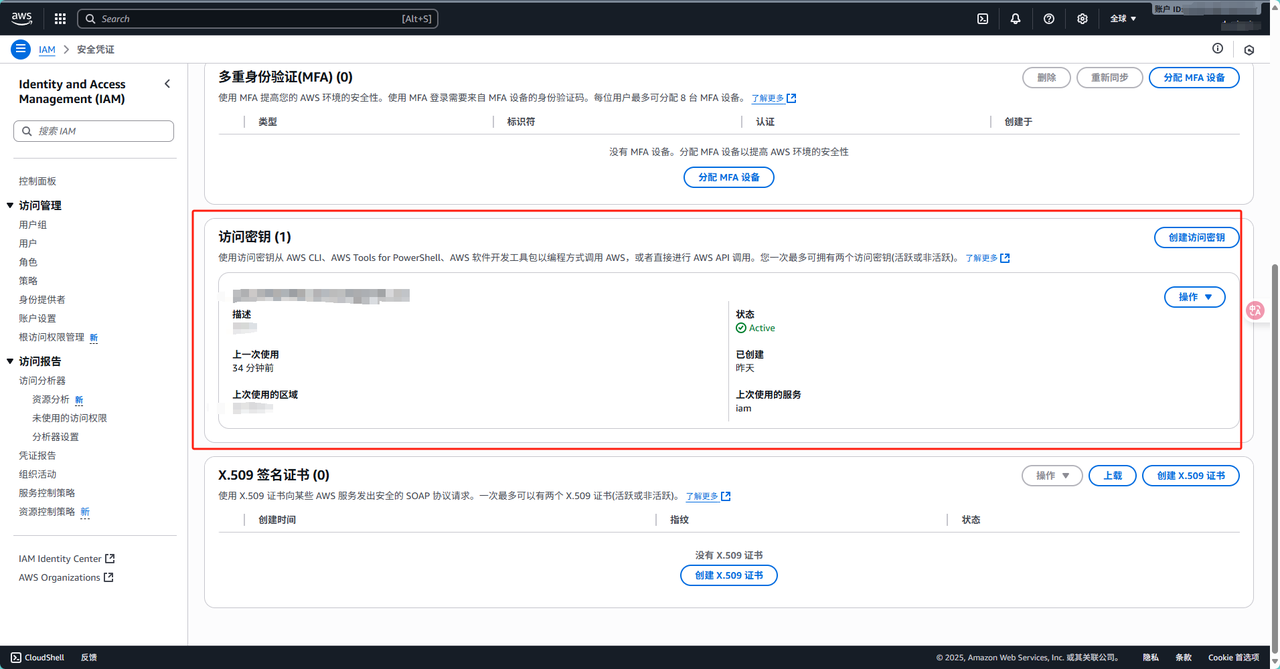
Task: Open the help question mark icon
Action: click(1048, 18)
